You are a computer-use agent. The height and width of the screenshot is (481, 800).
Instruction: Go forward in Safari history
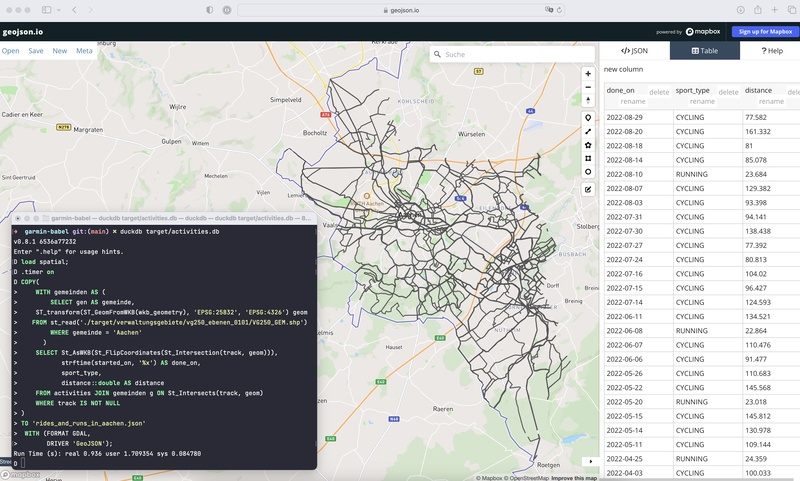[90, 10]
